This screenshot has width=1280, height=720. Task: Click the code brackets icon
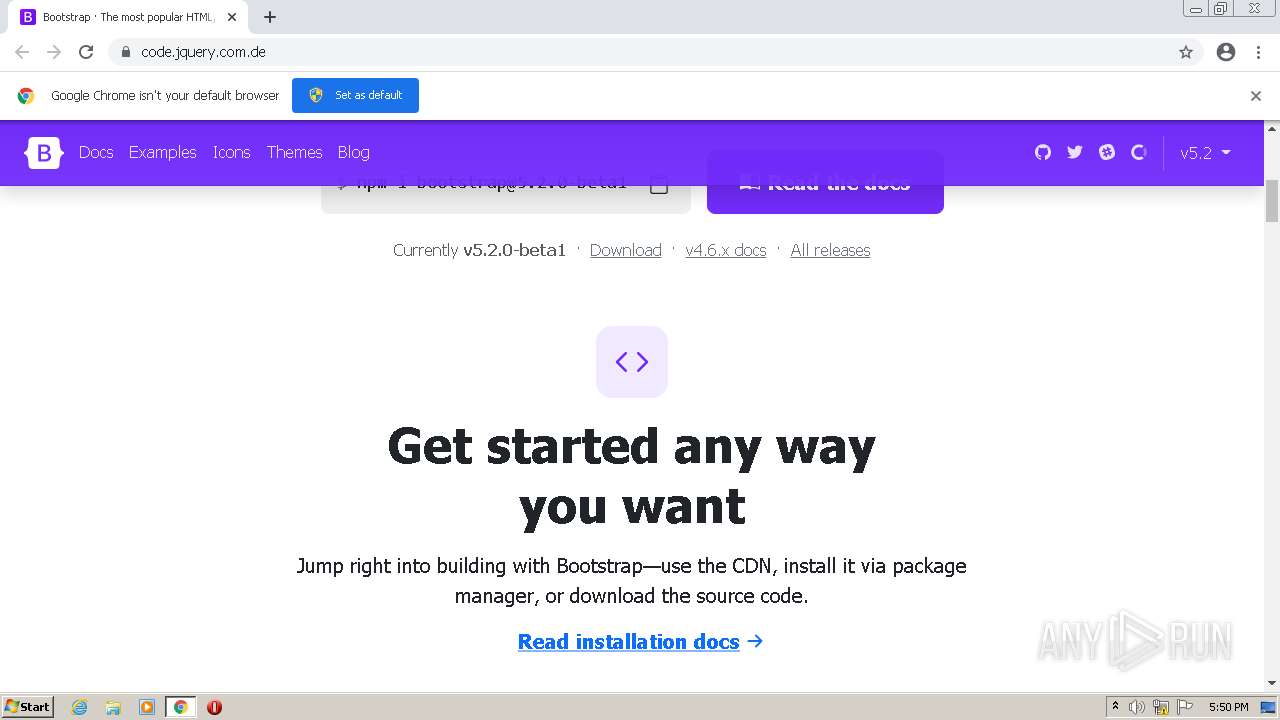coord(632,362)
